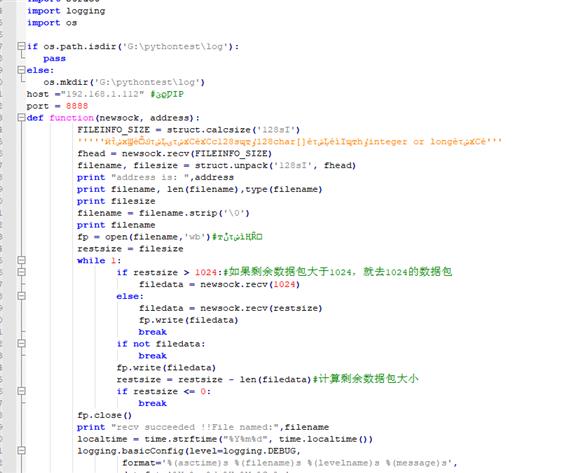The width and height of the screenshot is (568, 473).
Task: Place cursor on port value 8888
Action: [x=77, y=106]
